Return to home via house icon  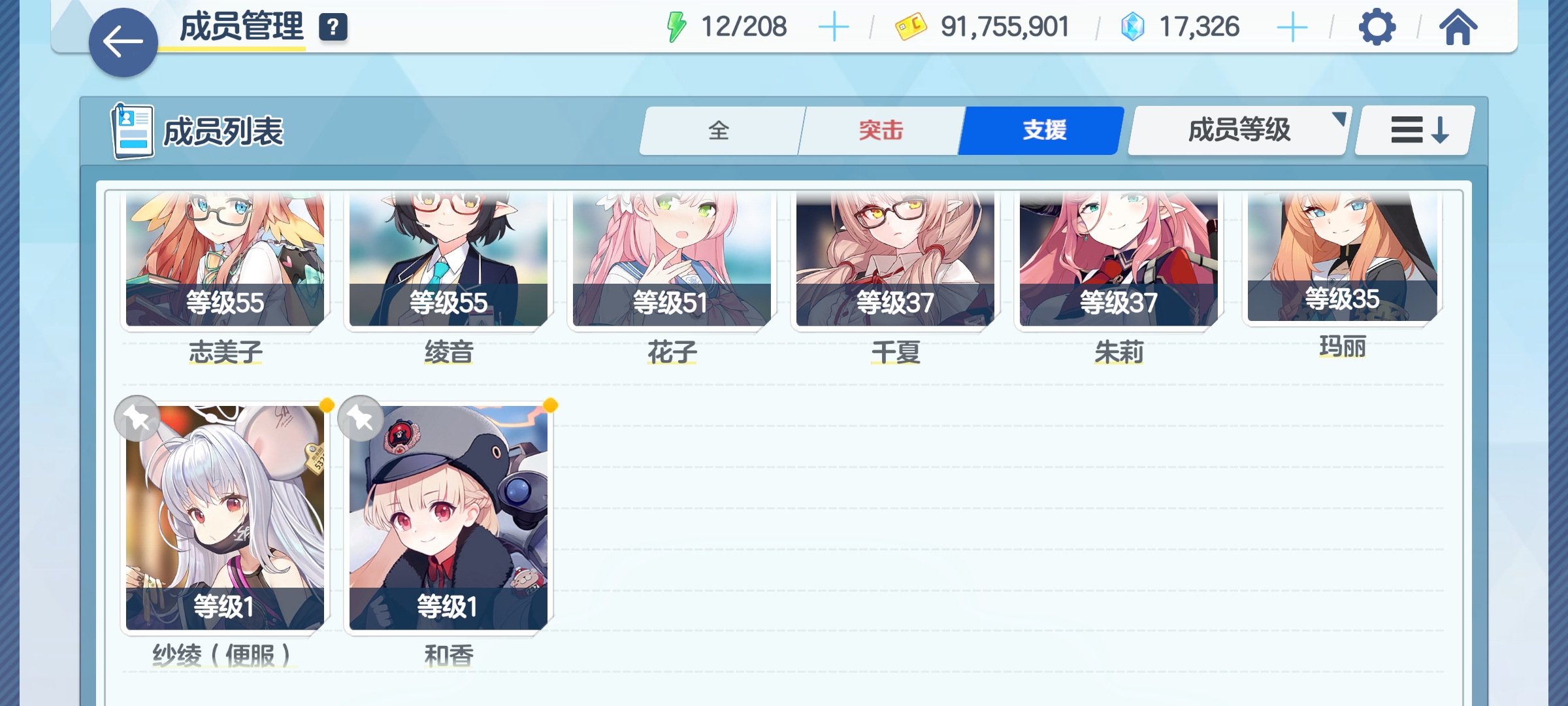[1458, 27]
